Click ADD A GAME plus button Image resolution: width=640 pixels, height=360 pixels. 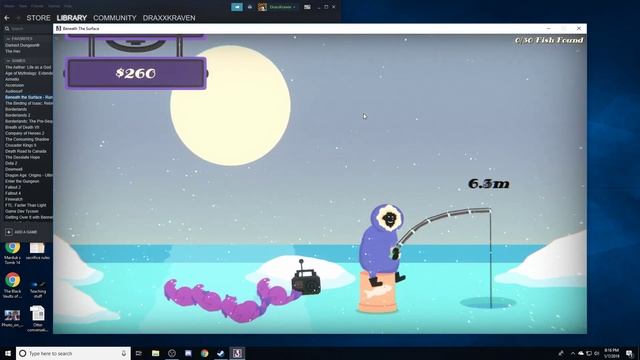point(9,232)
